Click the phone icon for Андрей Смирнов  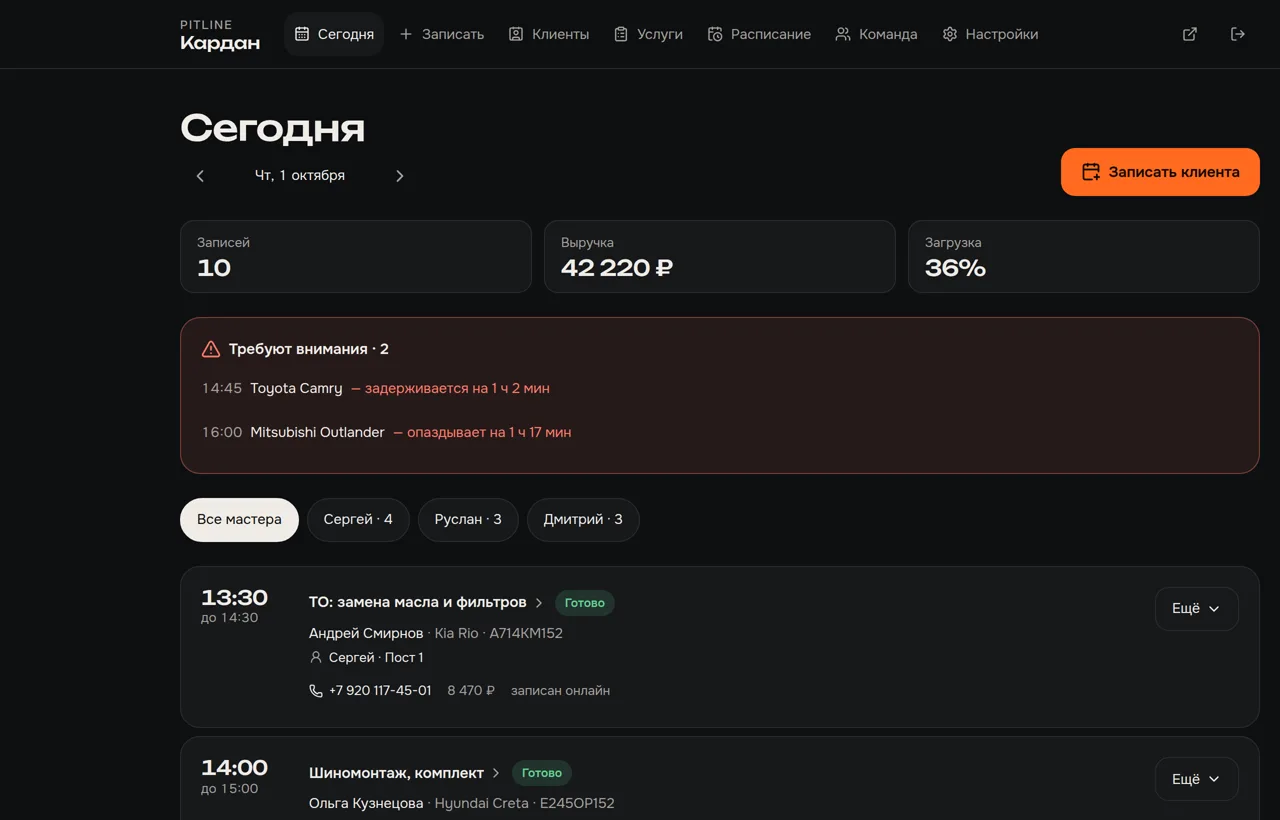tap(316, 691)
